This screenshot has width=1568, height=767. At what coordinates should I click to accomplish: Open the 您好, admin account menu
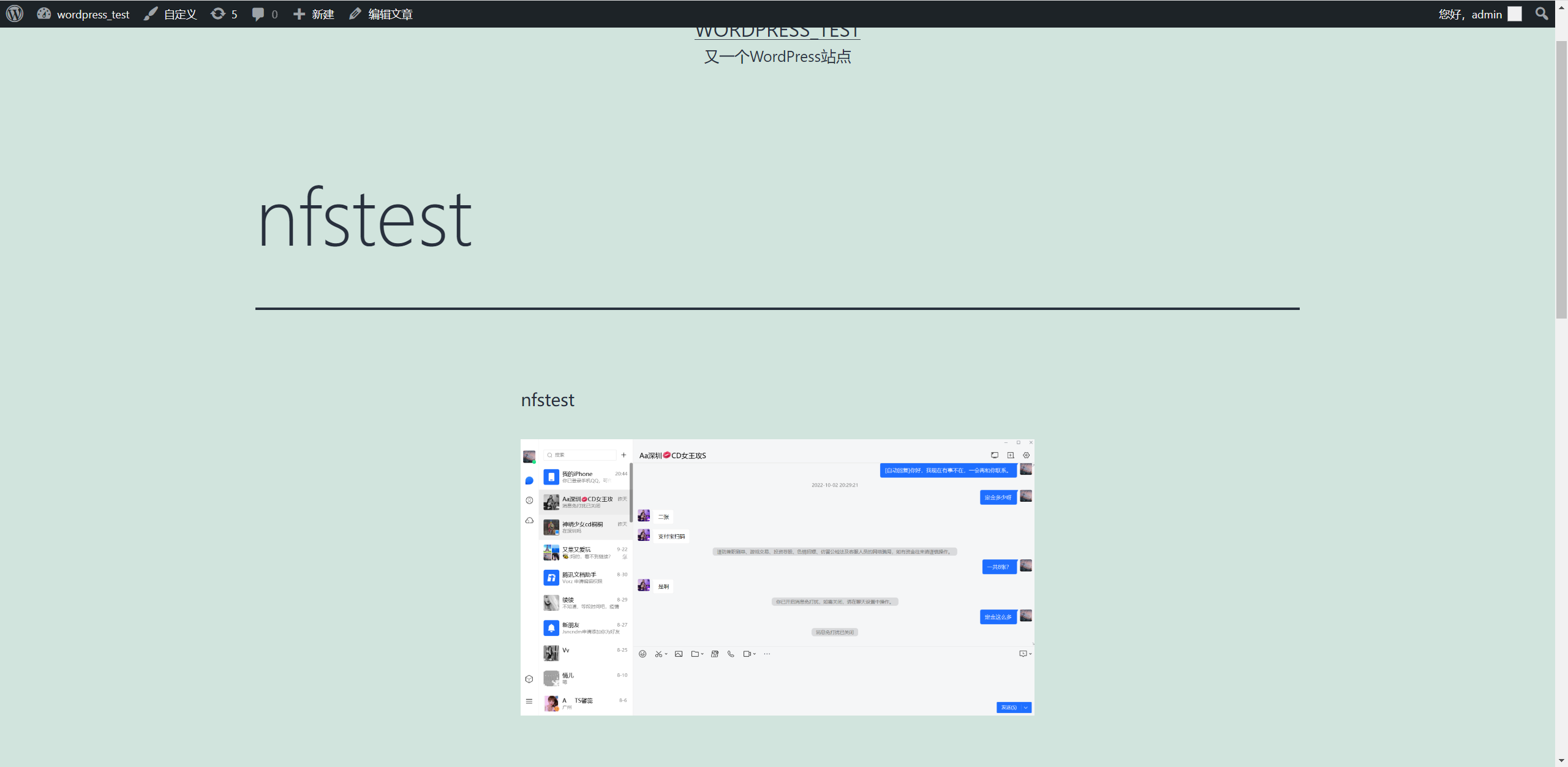(x=1470, y=14)
